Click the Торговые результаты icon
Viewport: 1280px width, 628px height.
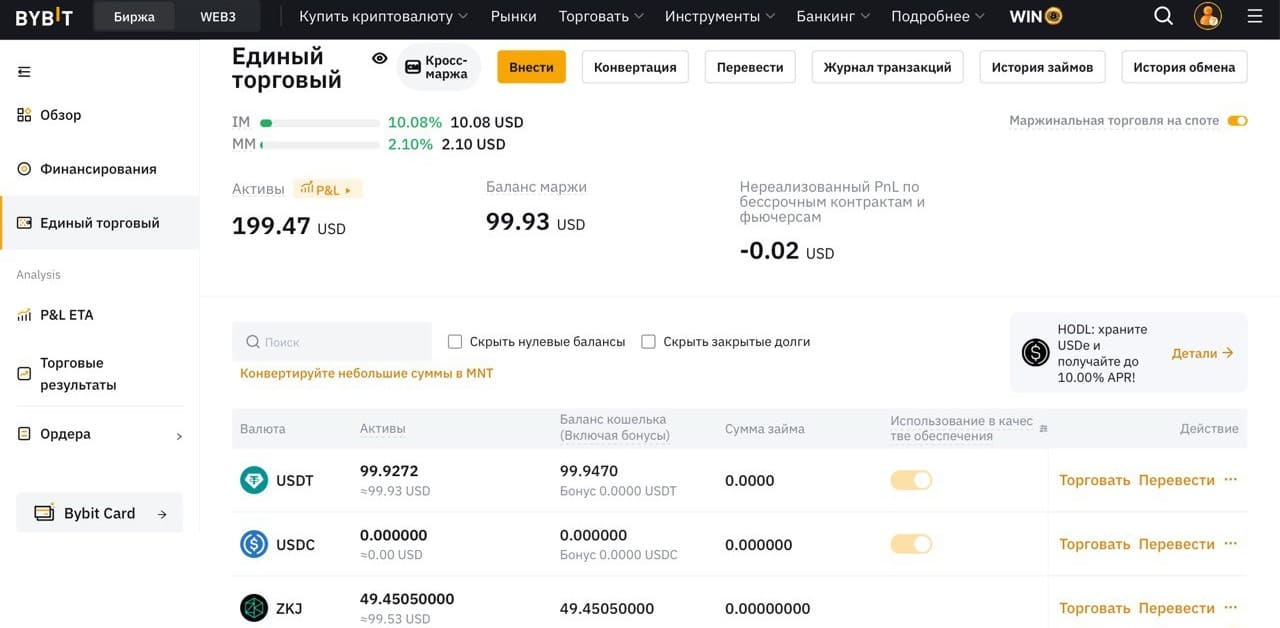point(24,374)
